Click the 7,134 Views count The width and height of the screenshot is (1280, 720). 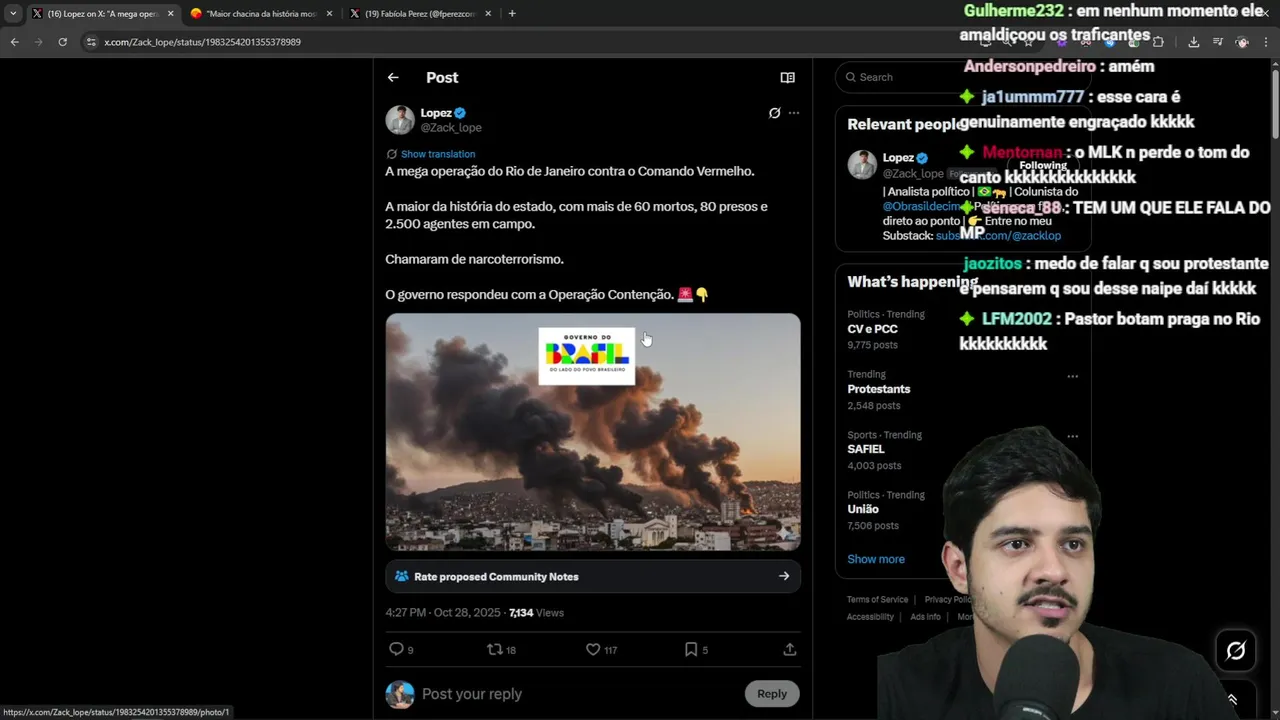(536, 613)
